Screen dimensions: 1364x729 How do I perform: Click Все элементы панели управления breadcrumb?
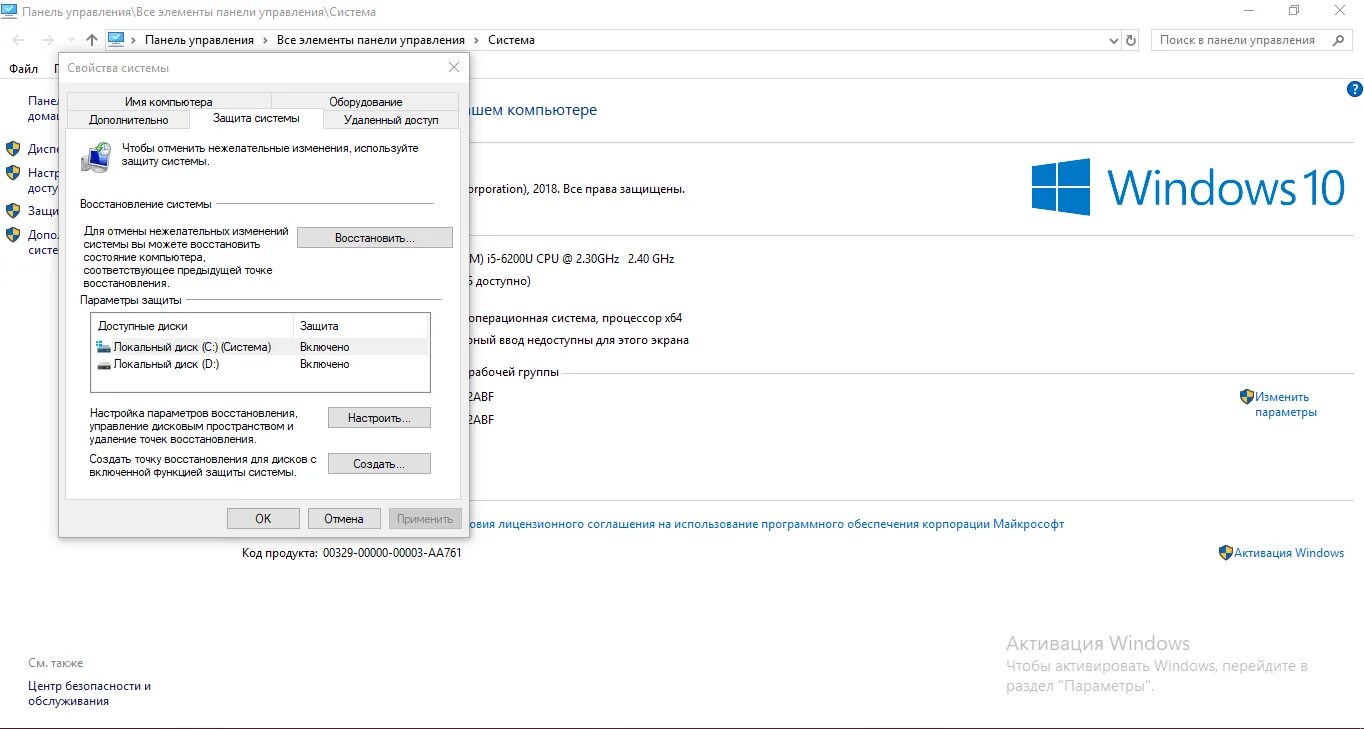pos(371,40)
